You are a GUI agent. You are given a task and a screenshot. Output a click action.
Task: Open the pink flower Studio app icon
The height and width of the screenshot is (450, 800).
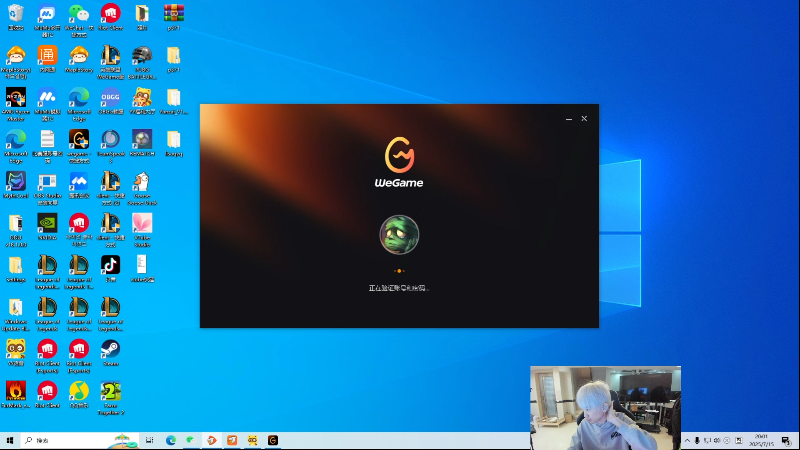(x=142, y=223)
